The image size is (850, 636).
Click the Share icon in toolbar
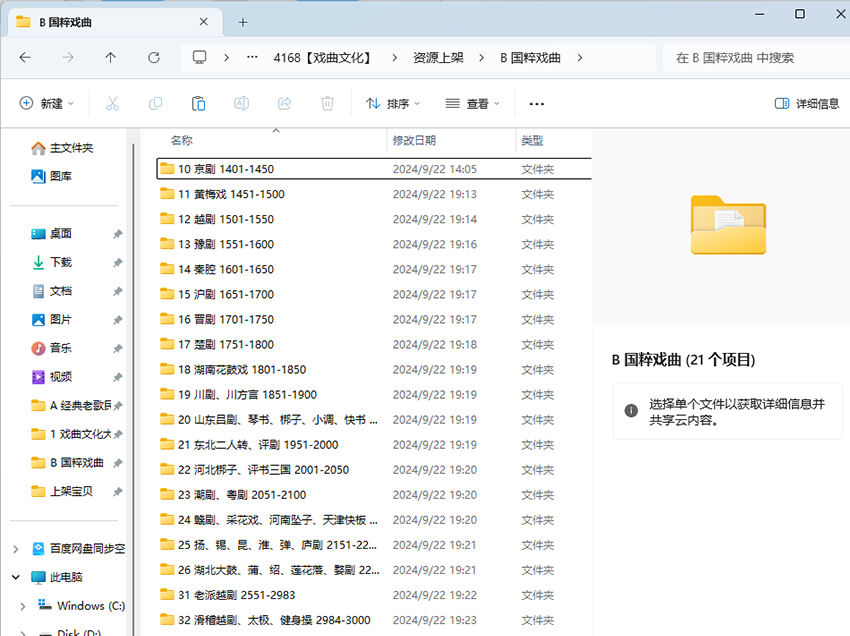tap(285, 103)
